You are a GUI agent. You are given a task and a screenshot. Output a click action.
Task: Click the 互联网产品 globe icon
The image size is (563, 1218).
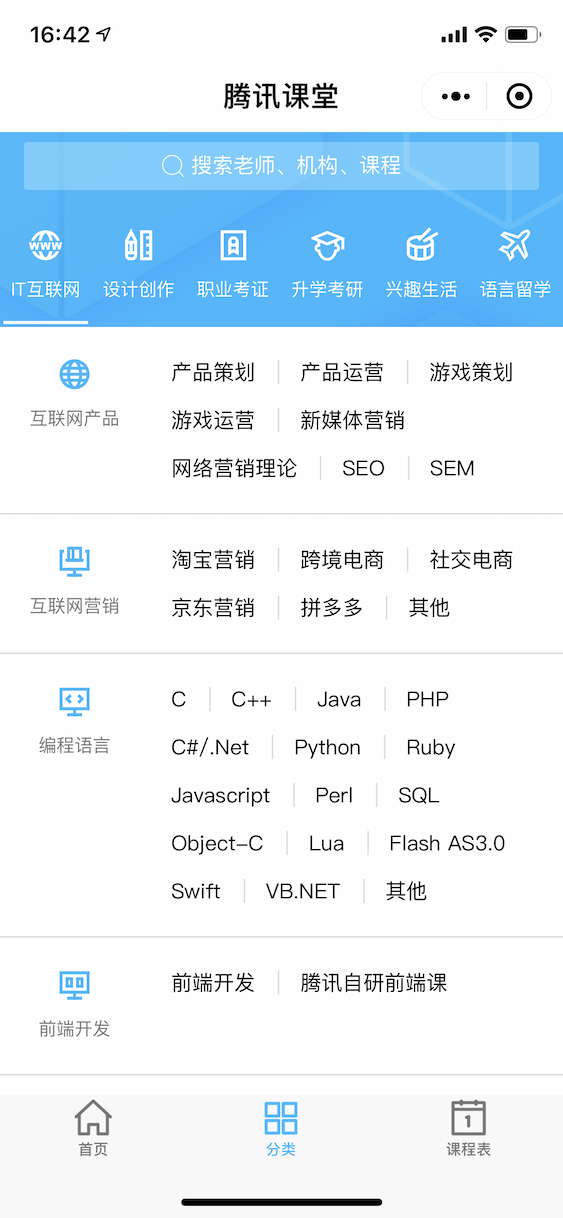tap(74, 374)
